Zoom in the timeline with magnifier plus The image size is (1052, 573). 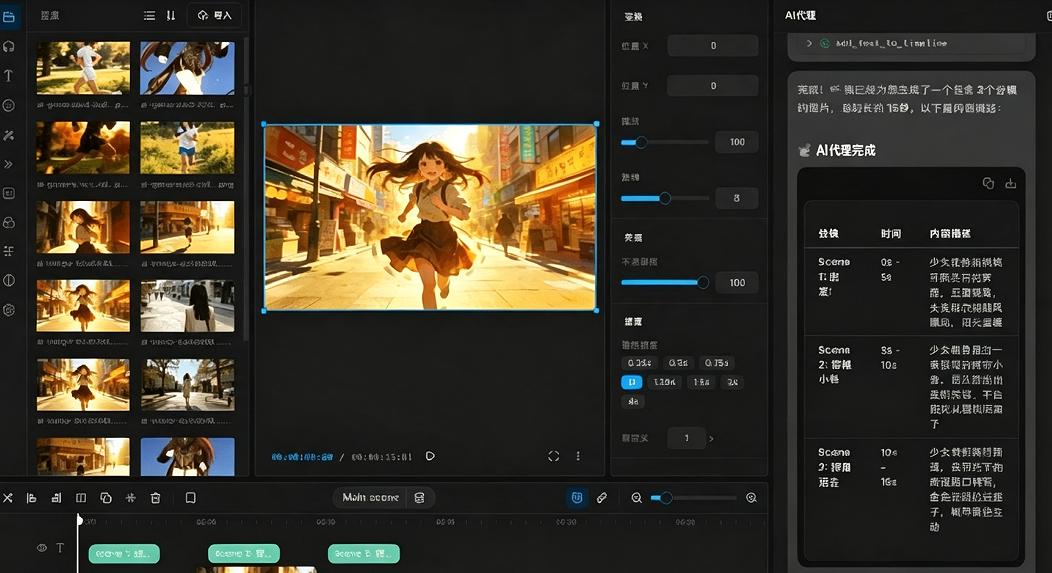point(751,498)
